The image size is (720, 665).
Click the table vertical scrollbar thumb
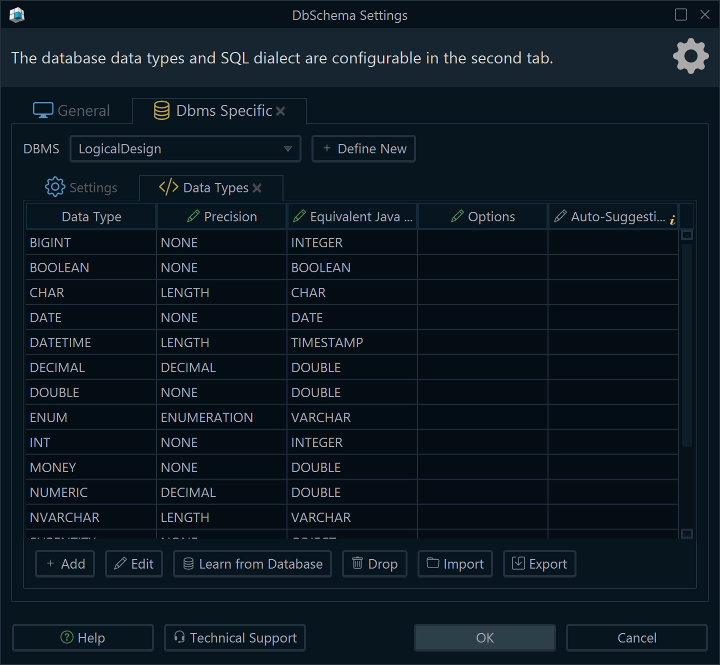point(687,345)
